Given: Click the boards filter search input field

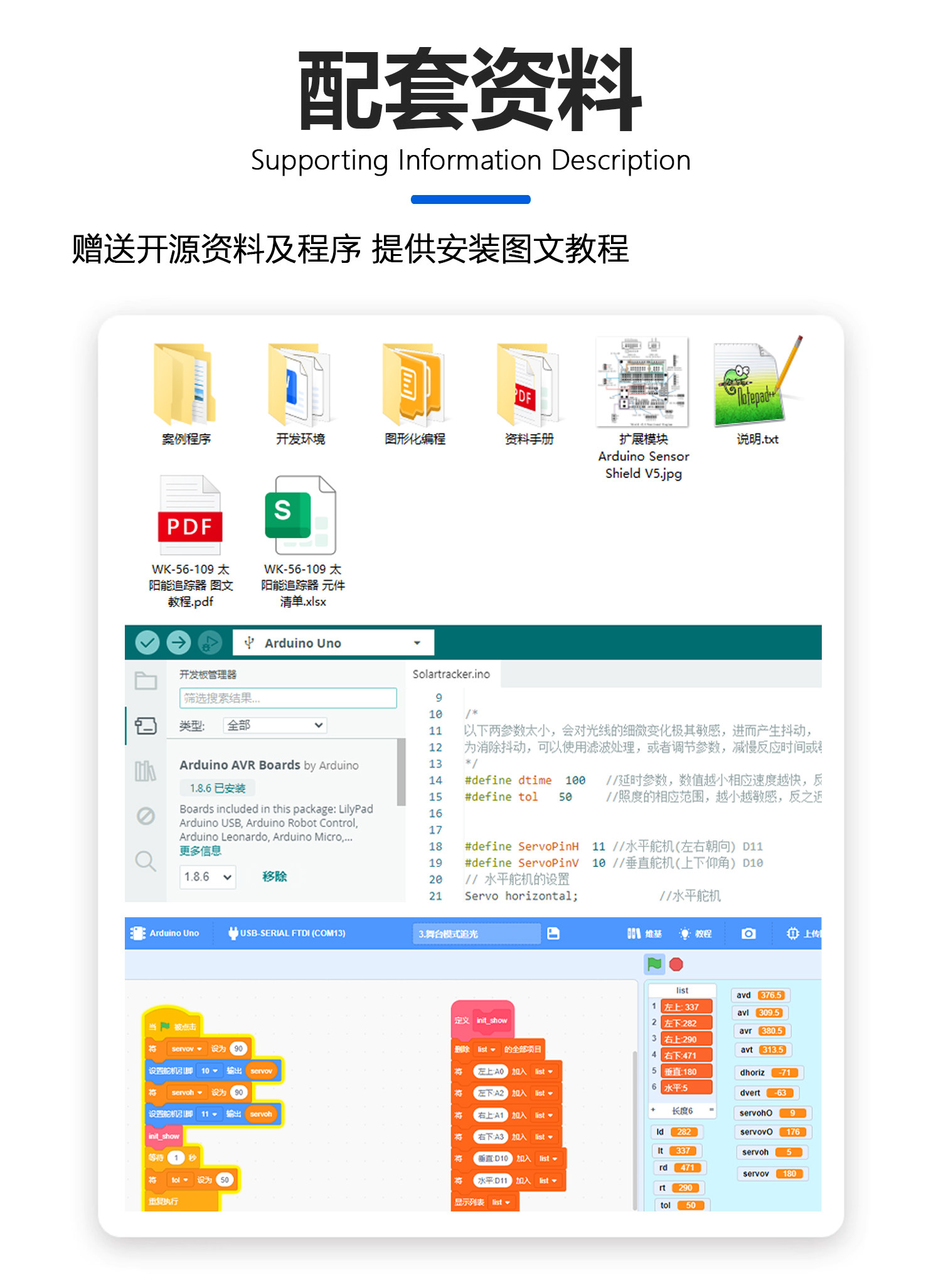Looking at the screenshot, I should click(288, 698).
